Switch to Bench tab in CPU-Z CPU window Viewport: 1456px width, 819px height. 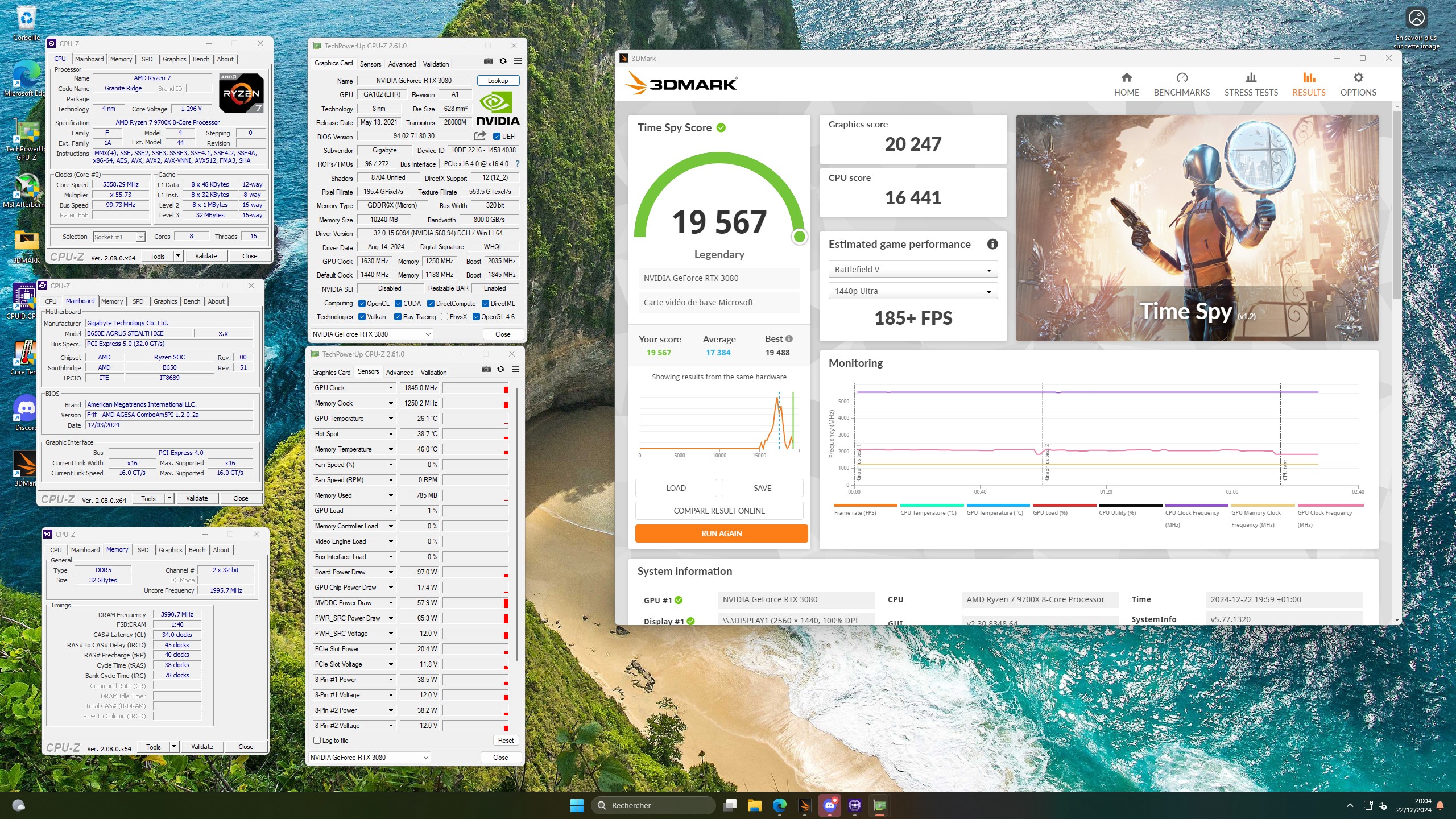pyautogui.click(x=201, y=59)
